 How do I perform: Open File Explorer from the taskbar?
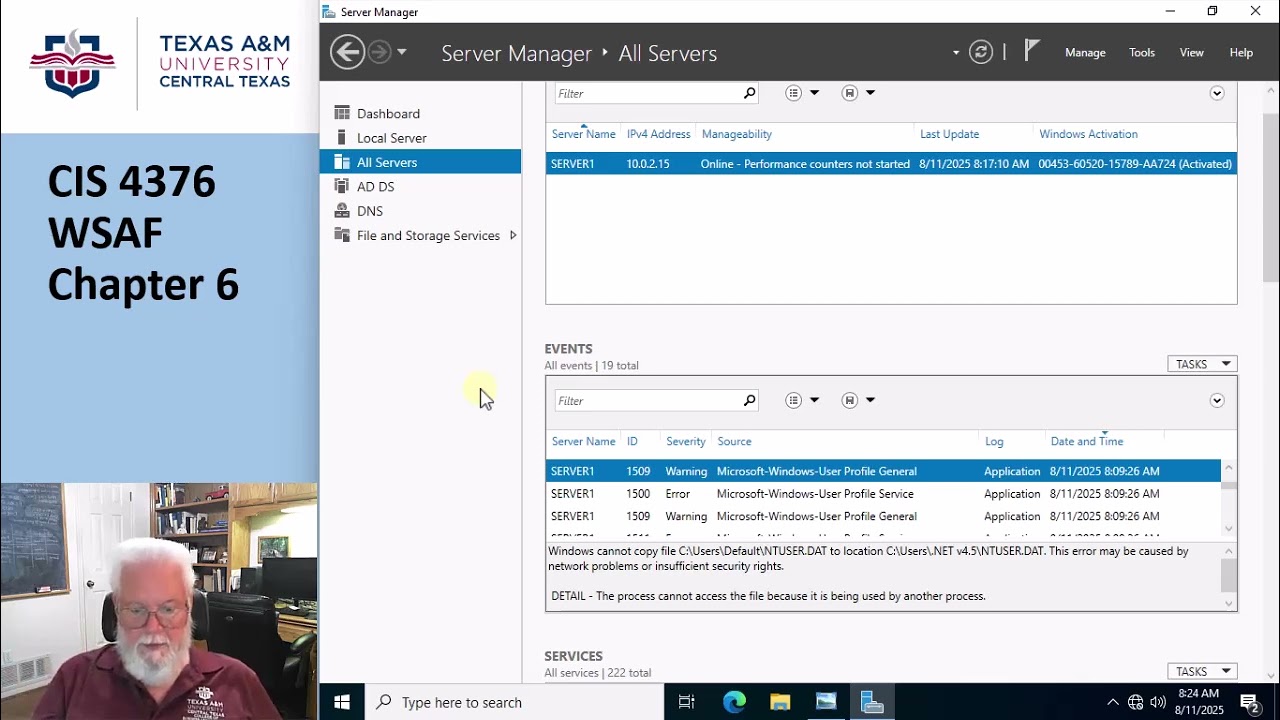(780, 702)
